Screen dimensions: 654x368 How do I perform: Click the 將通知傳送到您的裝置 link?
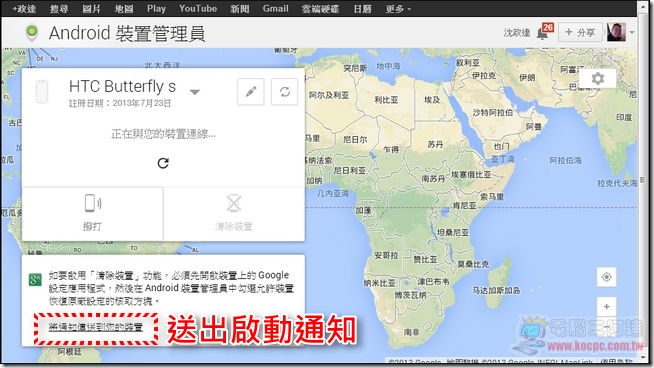tap(96, 327)
